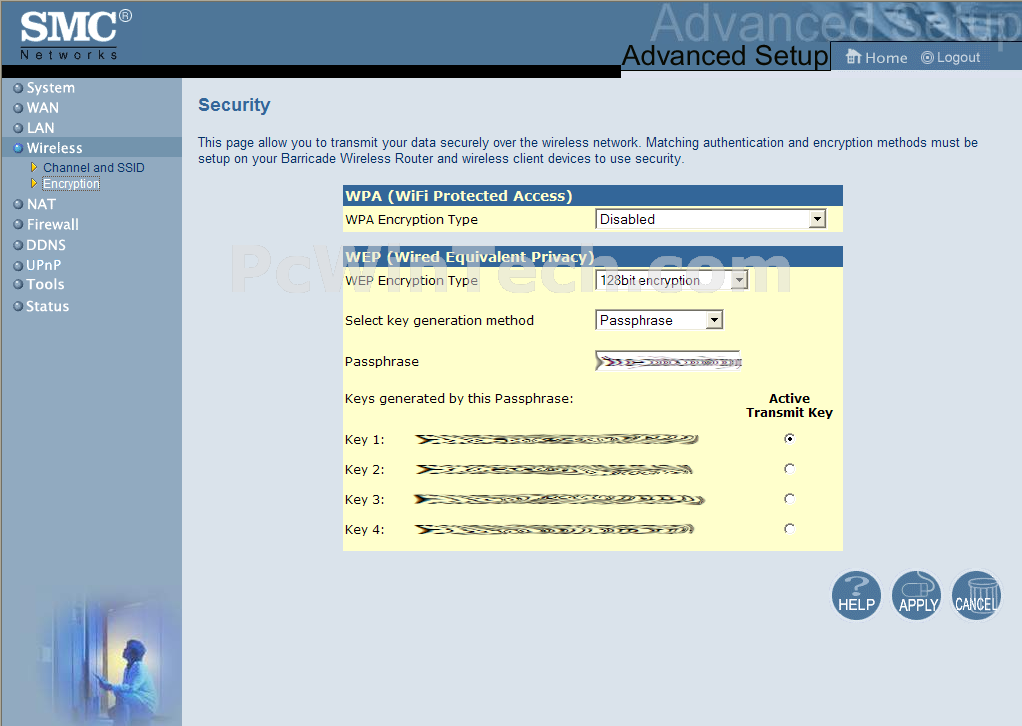1022x726 pixels.
Task: Select Key 4 as active transmit key
Action: [x=789, y=529]
